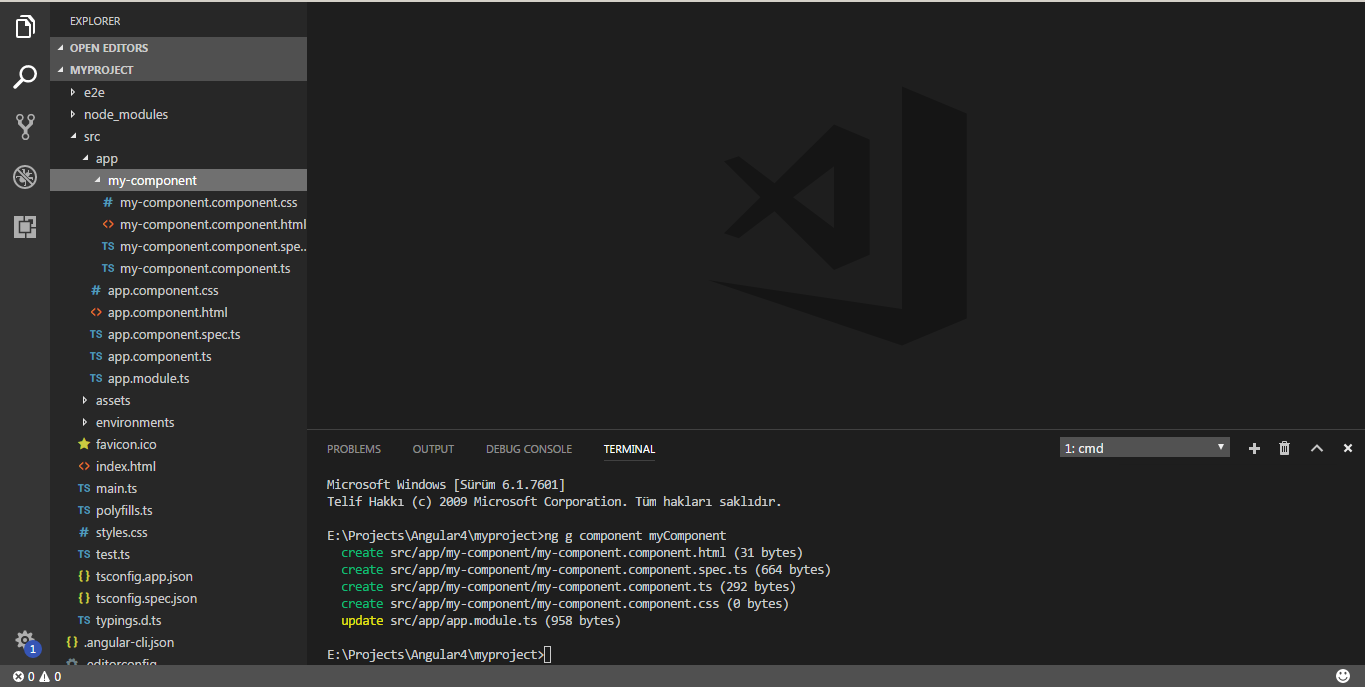The image size is (1365, 687).
Task: Expand the node_modules folder
Action: [178, 114]
